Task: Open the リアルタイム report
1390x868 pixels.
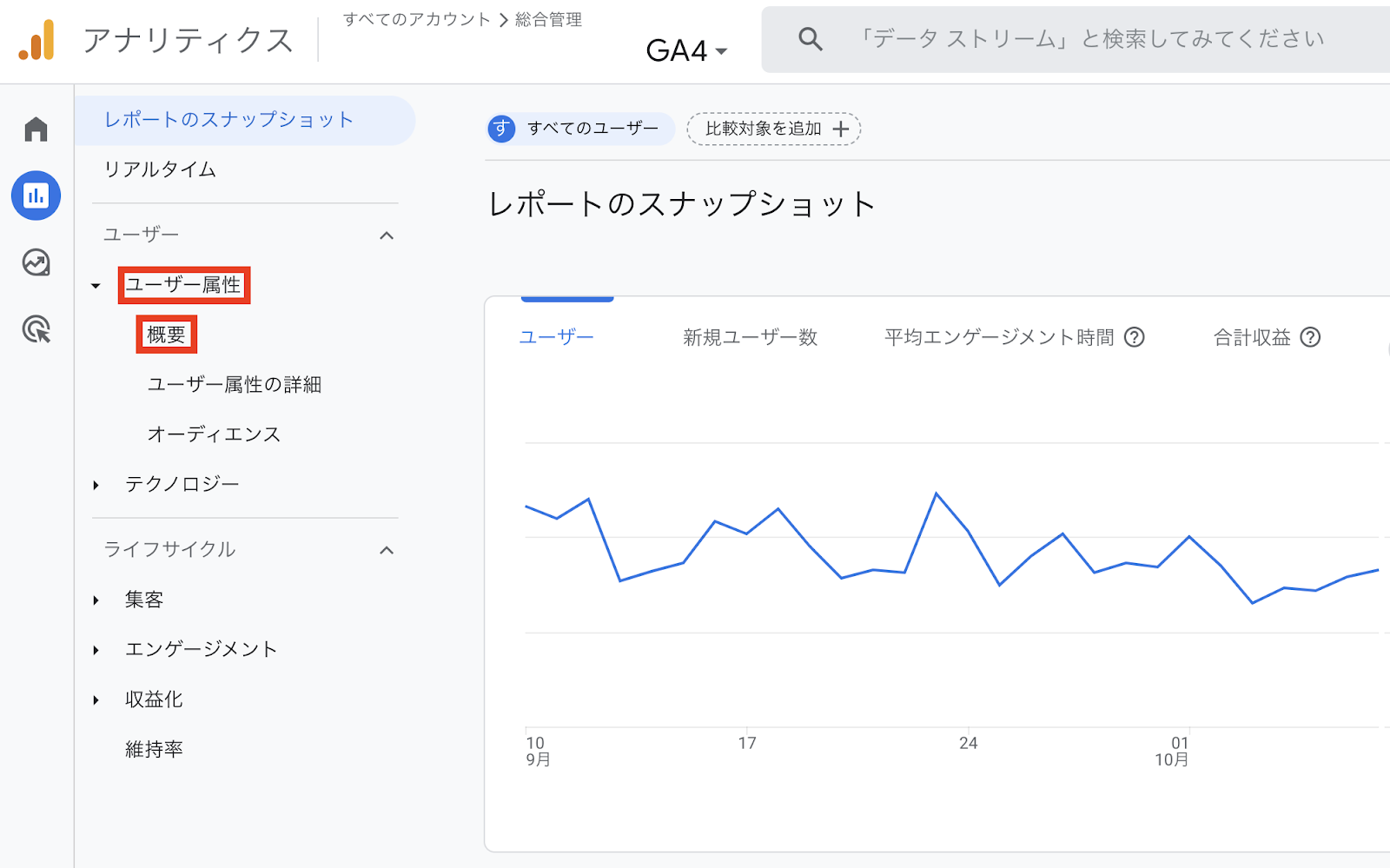Action: (x=160, y=169)
